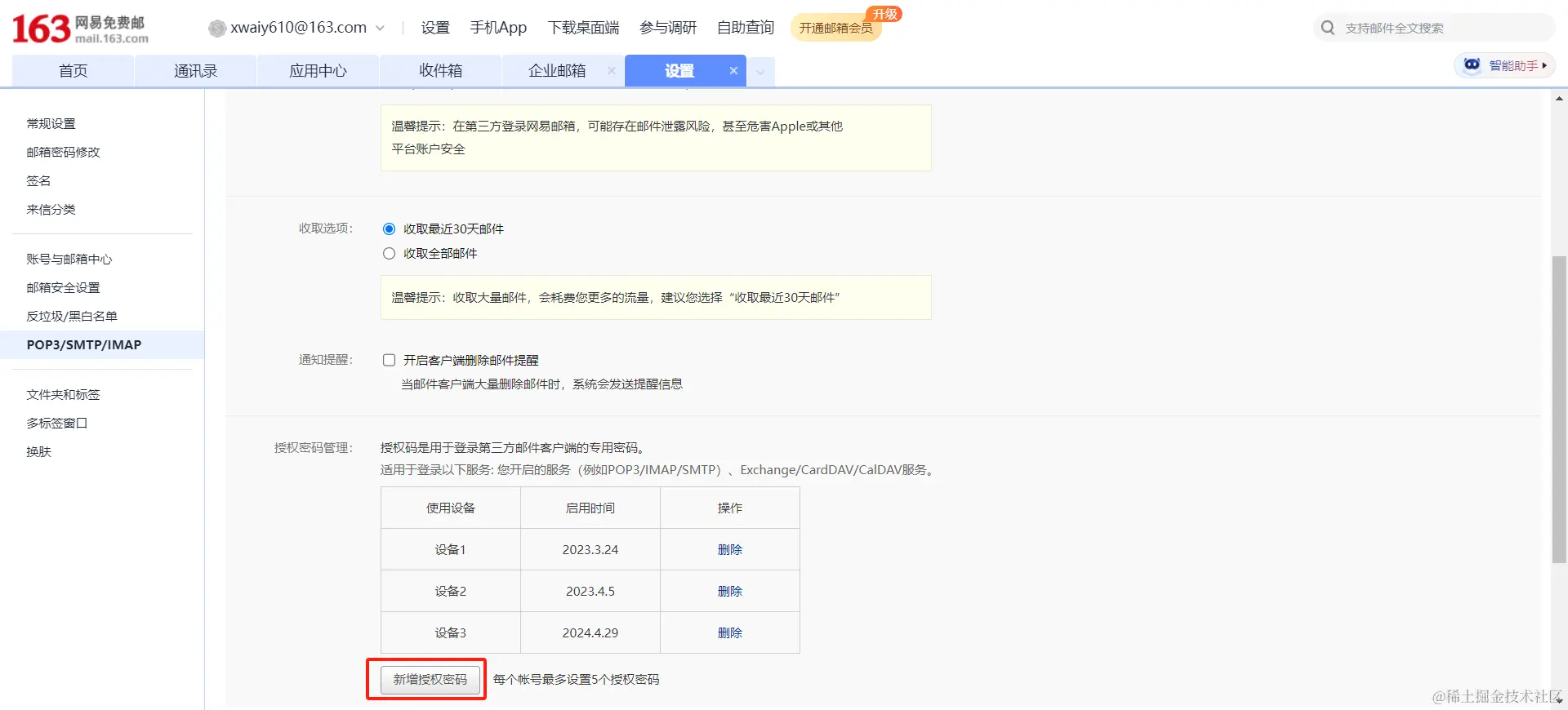Screen dimensions: 1568x710
Task: Delete authorization code for 设备1
Action: [x=730, y=549]
